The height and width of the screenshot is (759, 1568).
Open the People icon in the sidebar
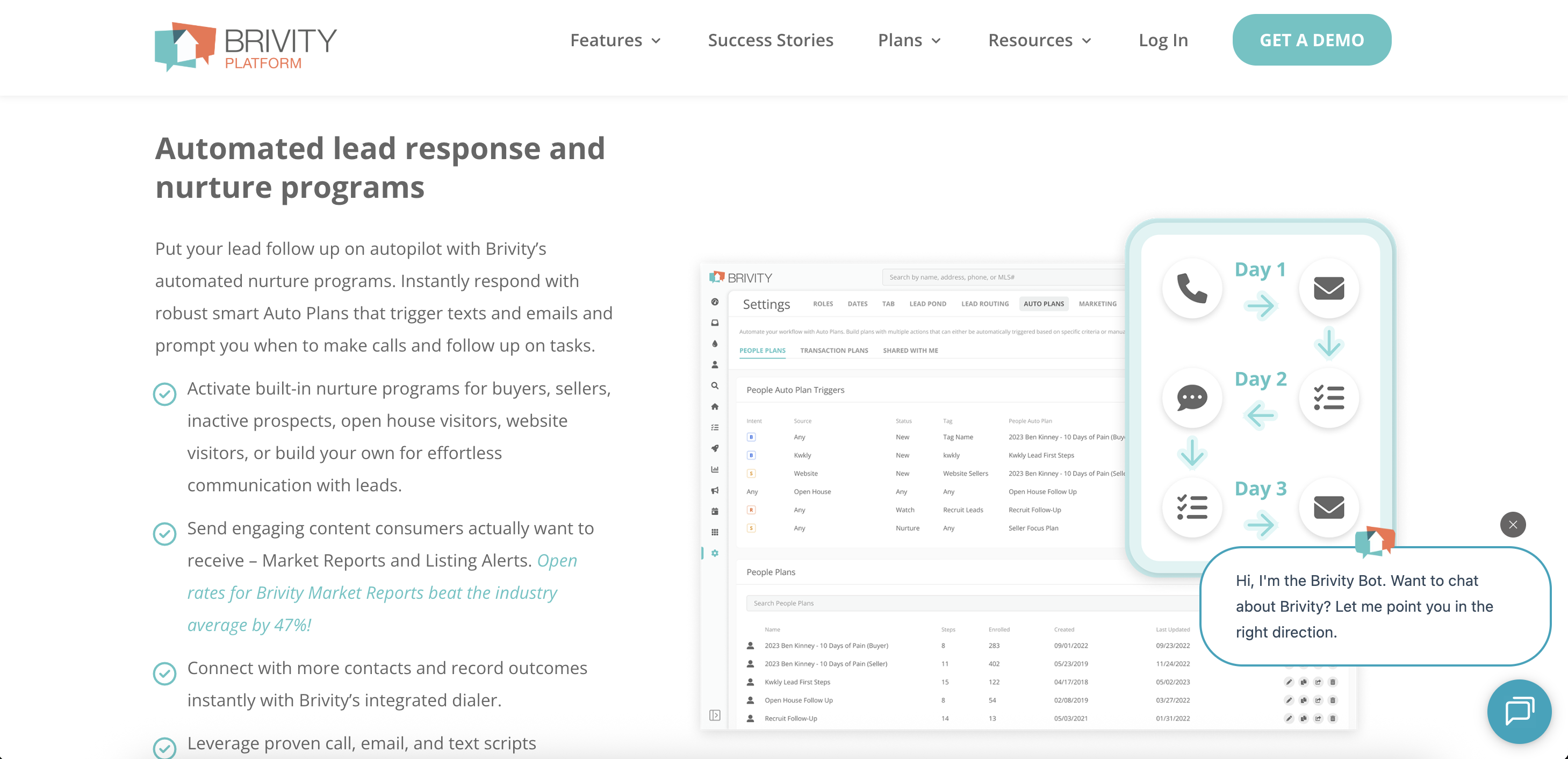[x=715, y=364]
